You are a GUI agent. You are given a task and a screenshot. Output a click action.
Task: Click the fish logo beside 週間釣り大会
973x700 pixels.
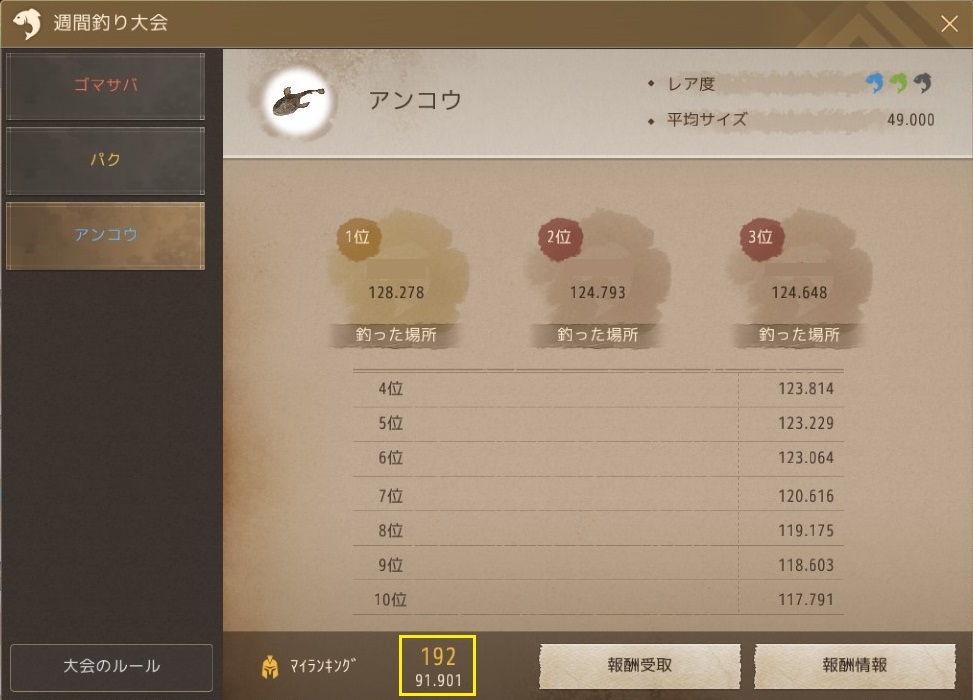click(x=27, y=23)
